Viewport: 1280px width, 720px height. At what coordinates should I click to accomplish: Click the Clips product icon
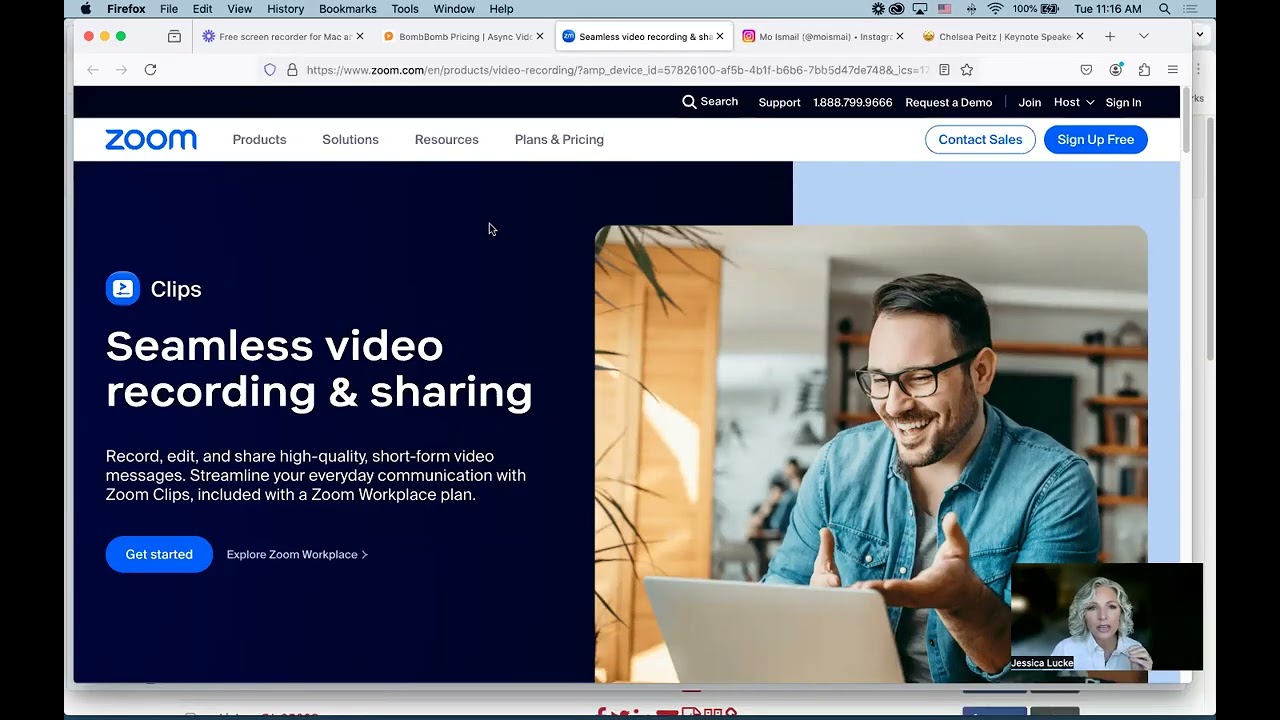point(123,289)
